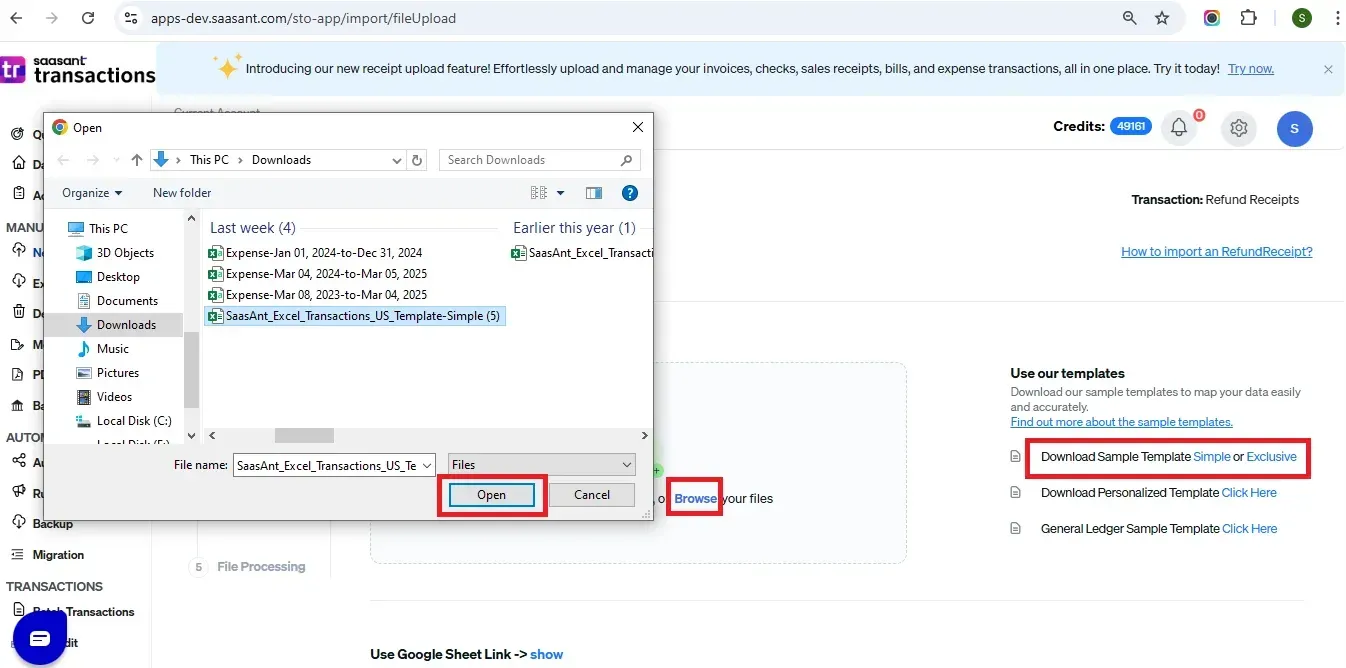The image size is (1346, 668).
Task: Open the Chrome three-dot menu
Action: pos(1336,18)
